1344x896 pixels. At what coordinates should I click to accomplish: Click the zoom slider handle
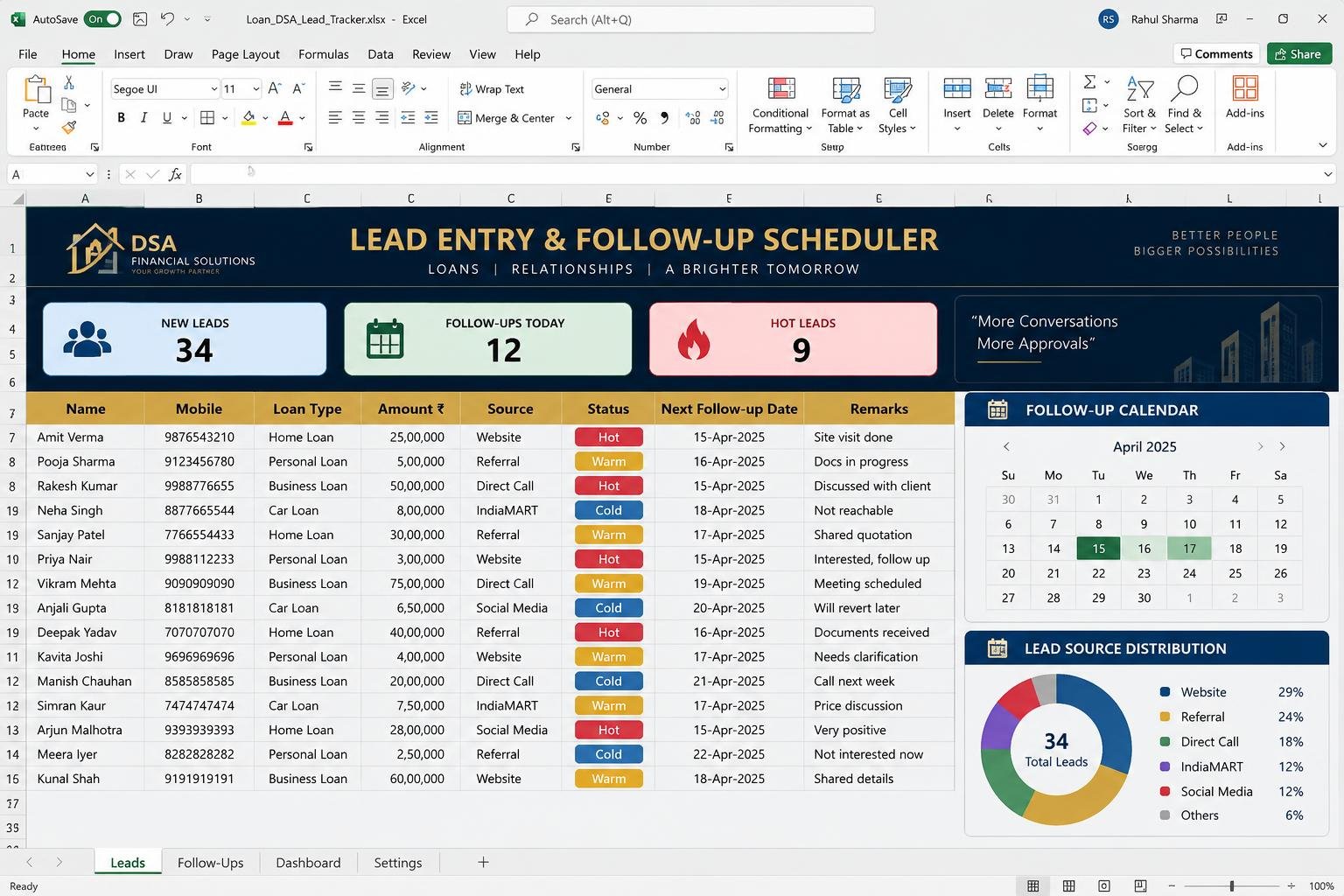(1231, 886)
